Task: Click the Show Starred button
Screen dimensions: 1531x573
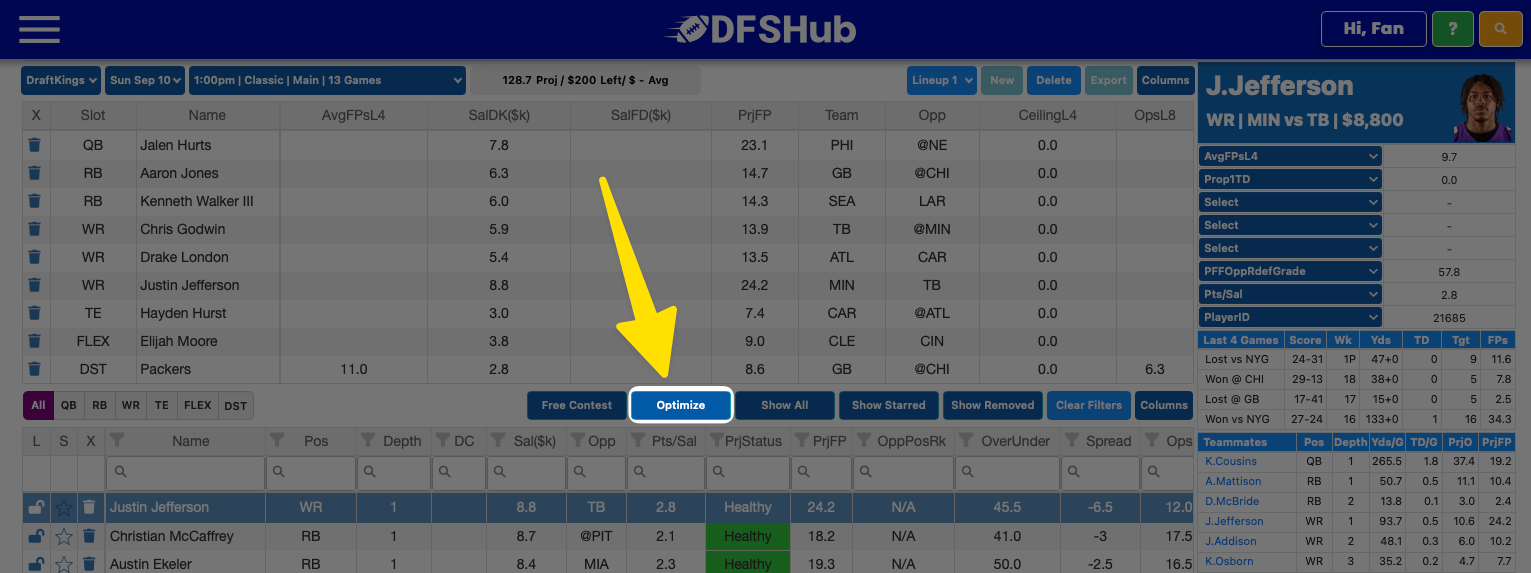Action: tap(889, 405)
